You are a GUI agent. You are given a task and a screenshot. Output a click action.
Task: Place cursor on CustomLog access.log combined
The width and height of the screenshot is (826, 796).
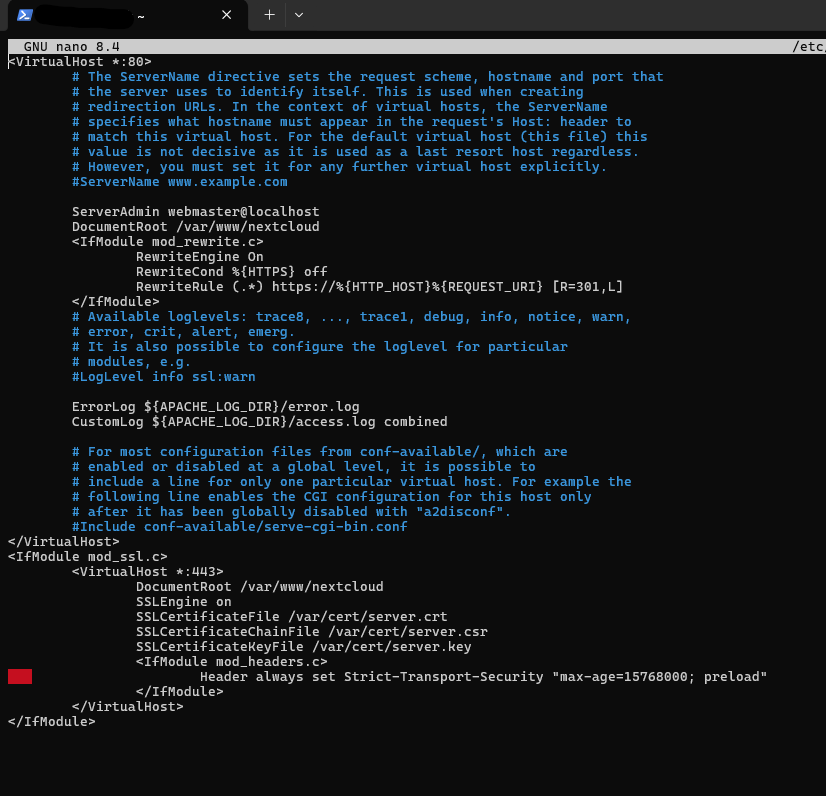pyautogui.click(x=259, y=422)
